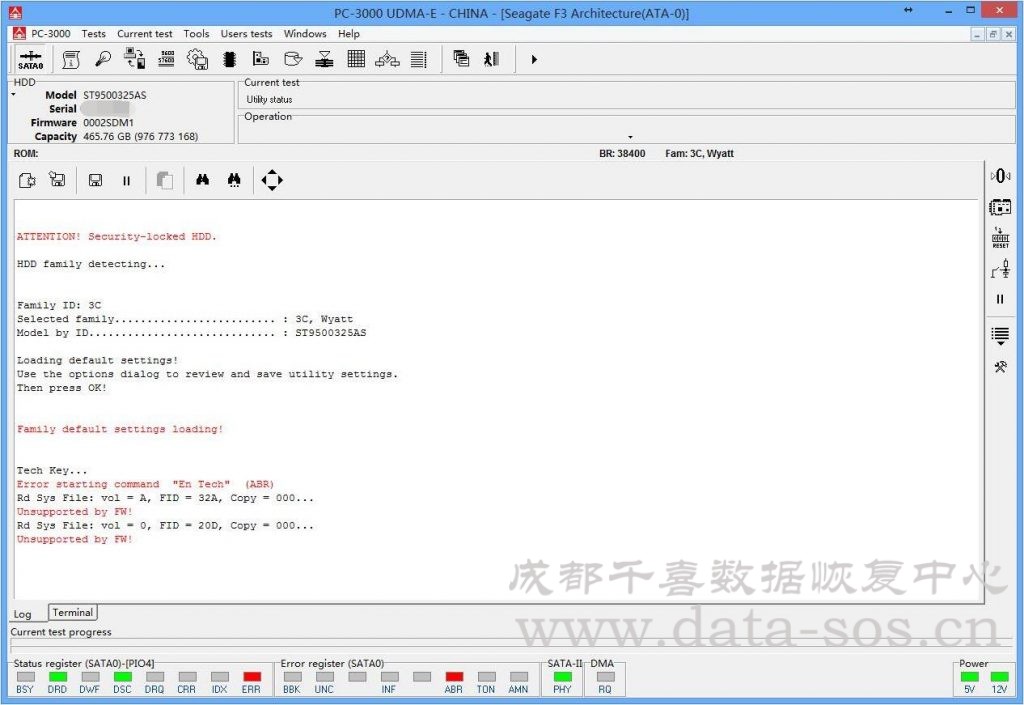Click the SATA0 port selector button
1024x705 pixels.
pyautogui.click(x=30, y=59)
